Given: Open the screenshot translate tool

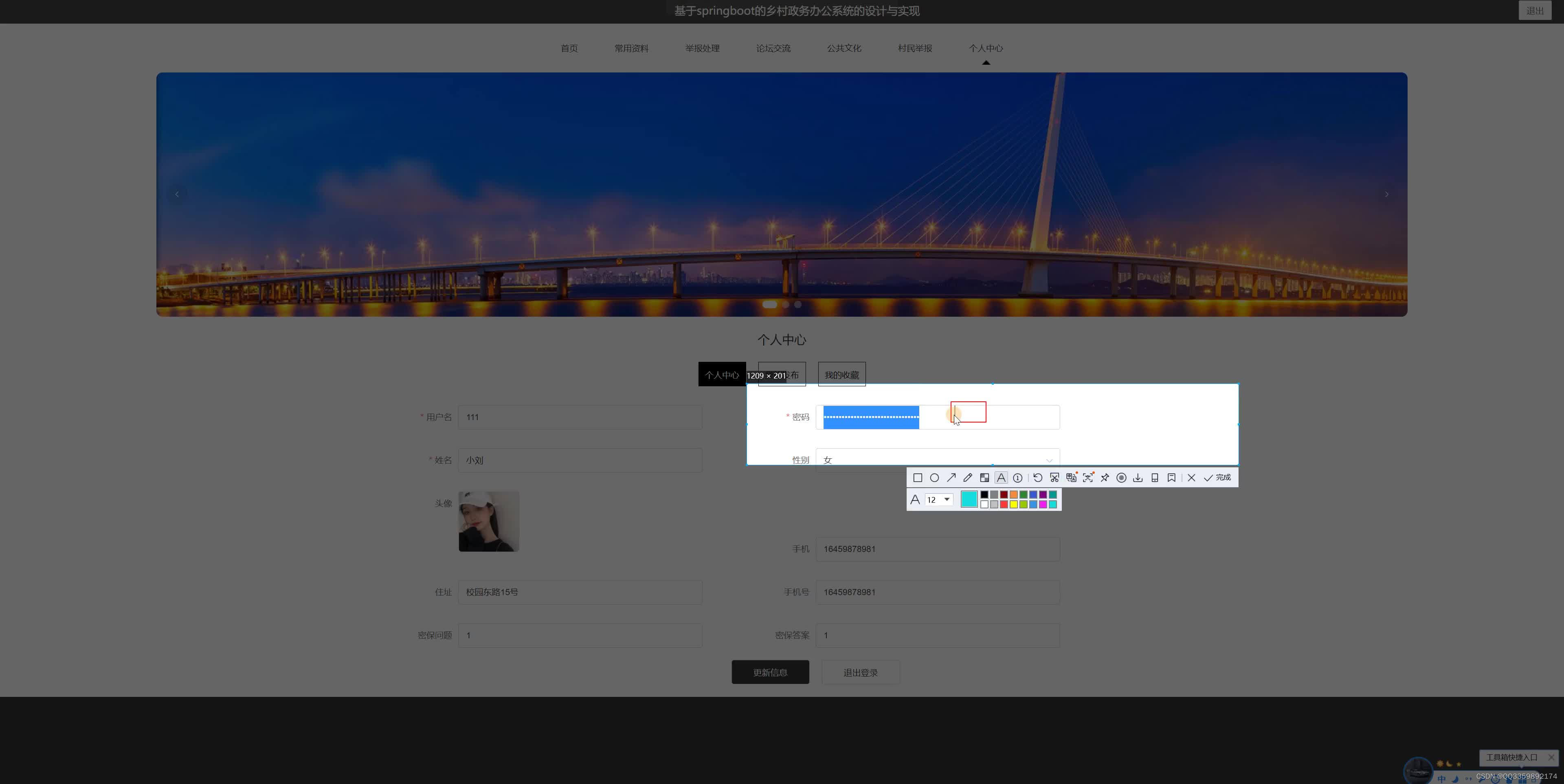Looking at the screenshot, I should click(x=1072, y=477).
